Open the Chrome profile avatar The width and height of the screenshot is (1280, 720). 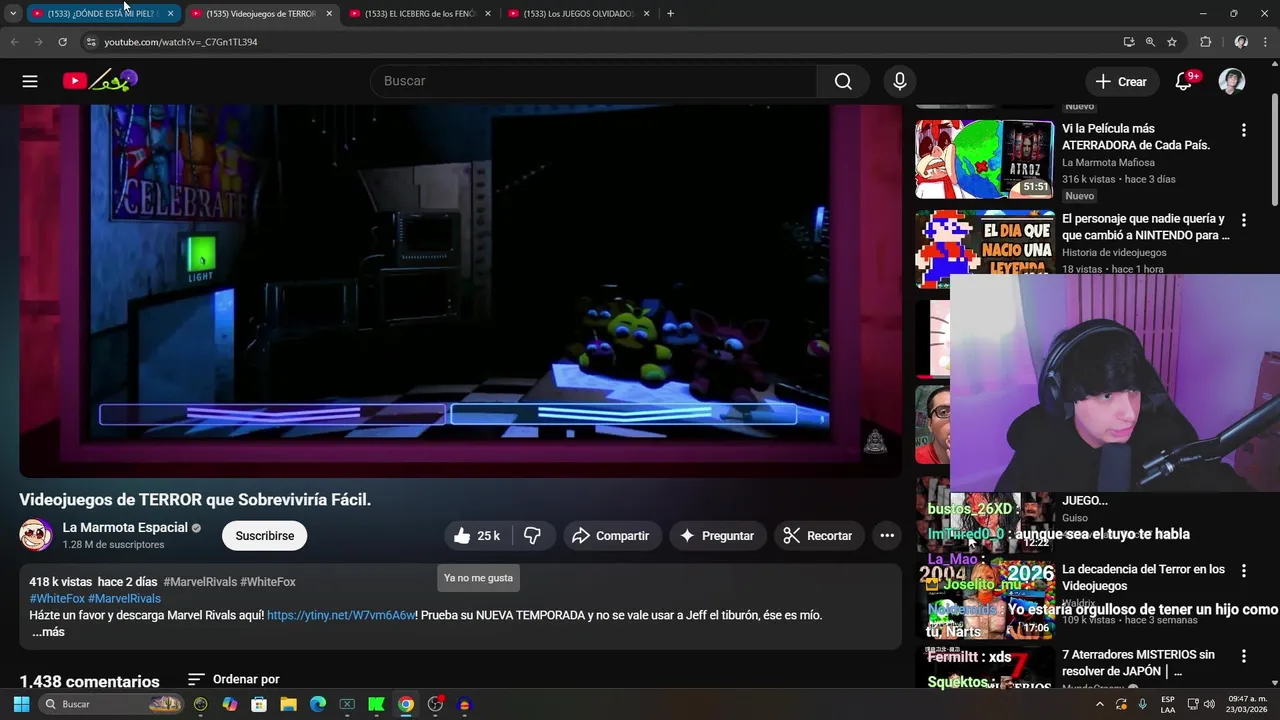click(1241, 42)
